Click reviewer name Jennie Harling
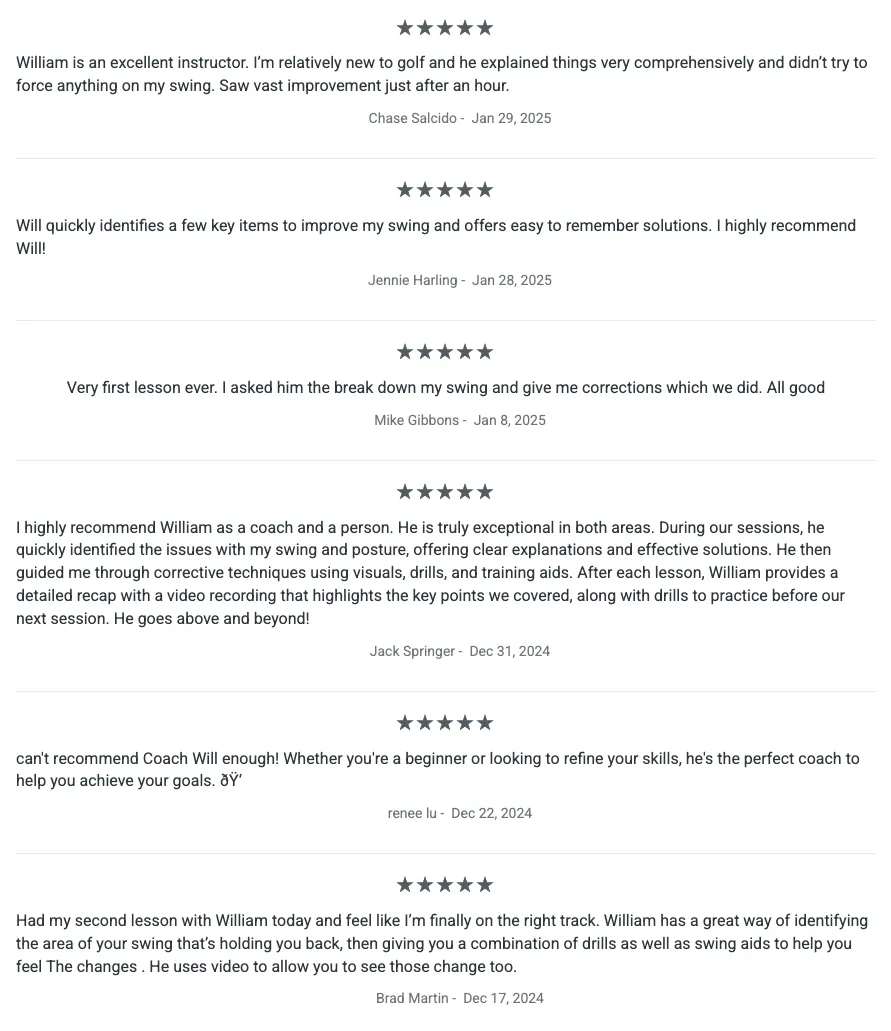 [412, 280]
